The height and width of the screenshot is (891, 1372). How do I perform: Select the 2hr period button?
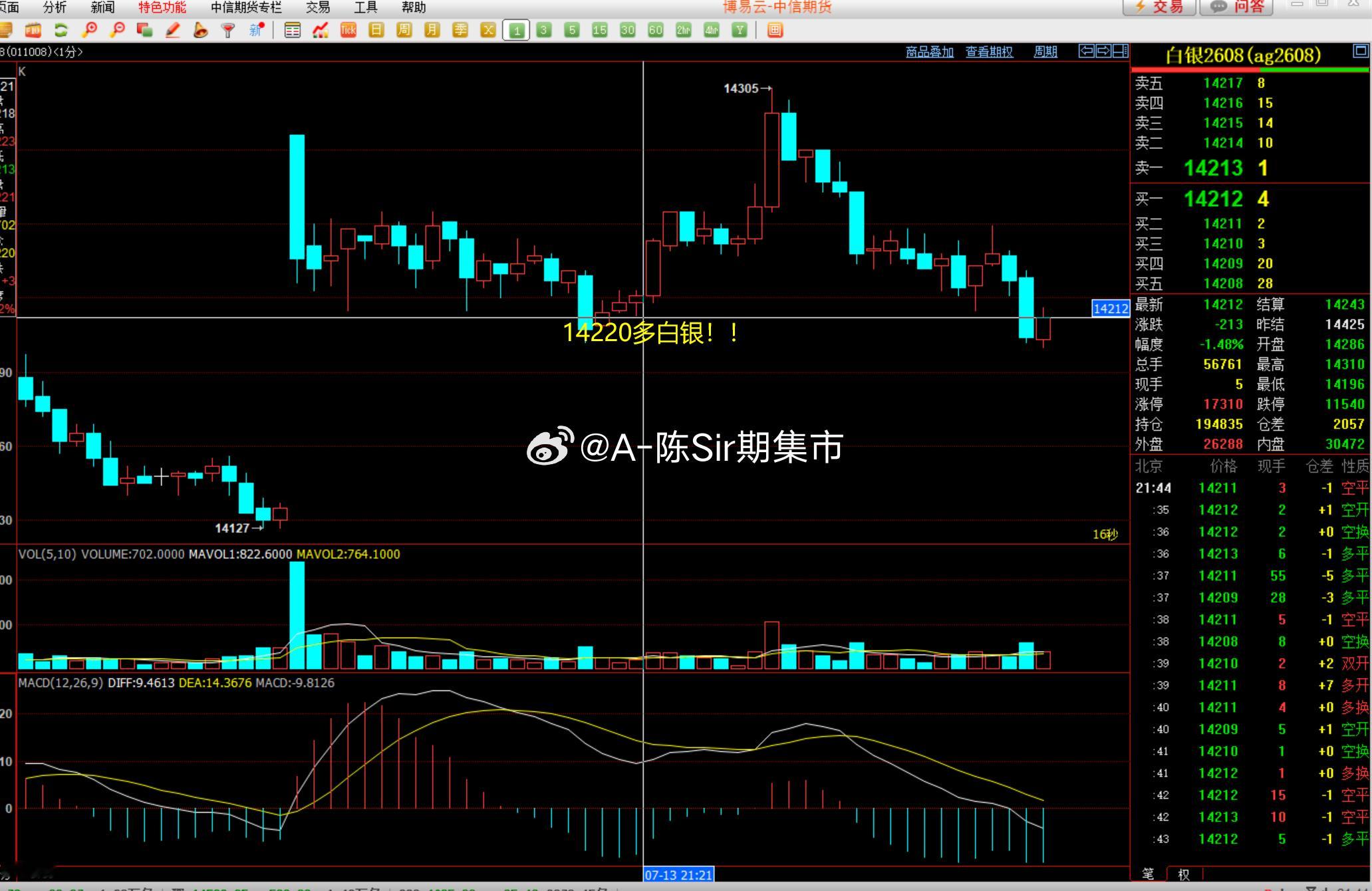(684, 30)
